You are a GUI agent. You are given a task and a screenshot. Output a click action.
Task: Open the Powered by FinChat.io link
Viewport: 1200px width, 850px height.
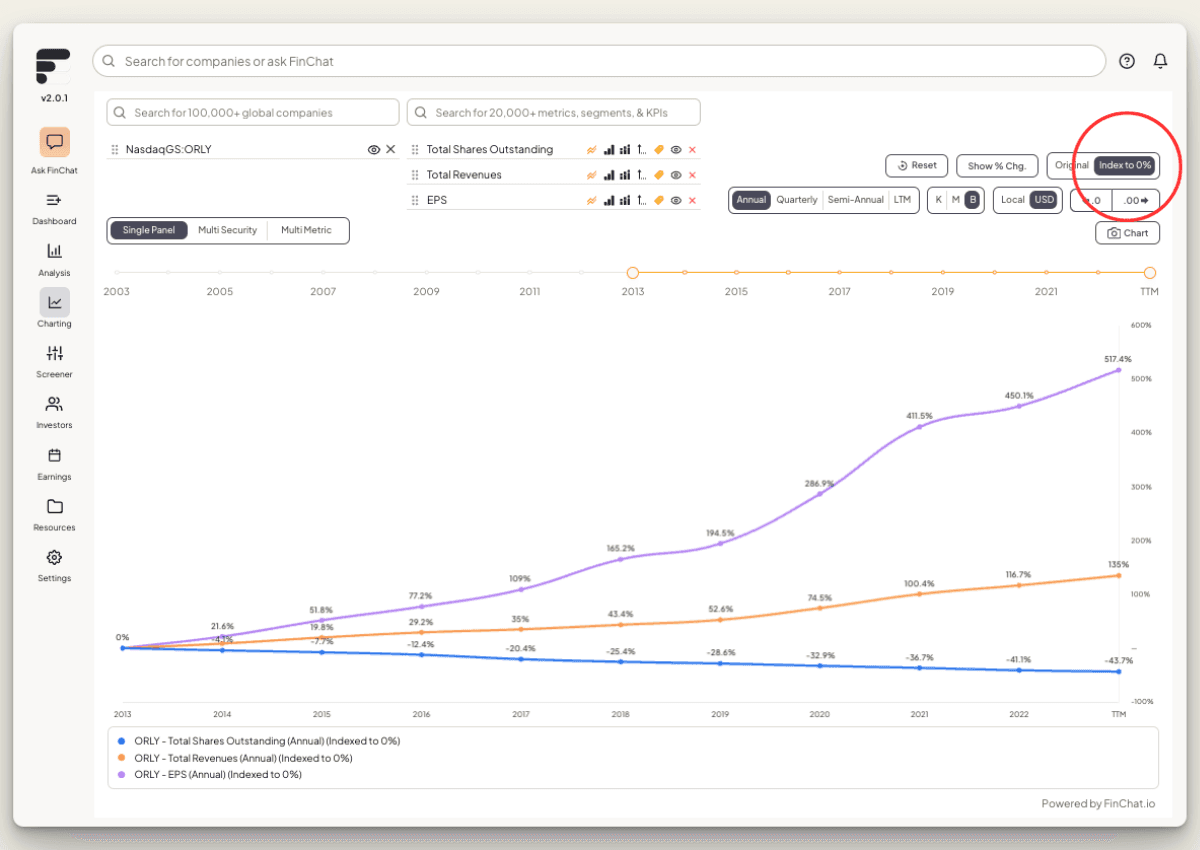point(1098,804)
